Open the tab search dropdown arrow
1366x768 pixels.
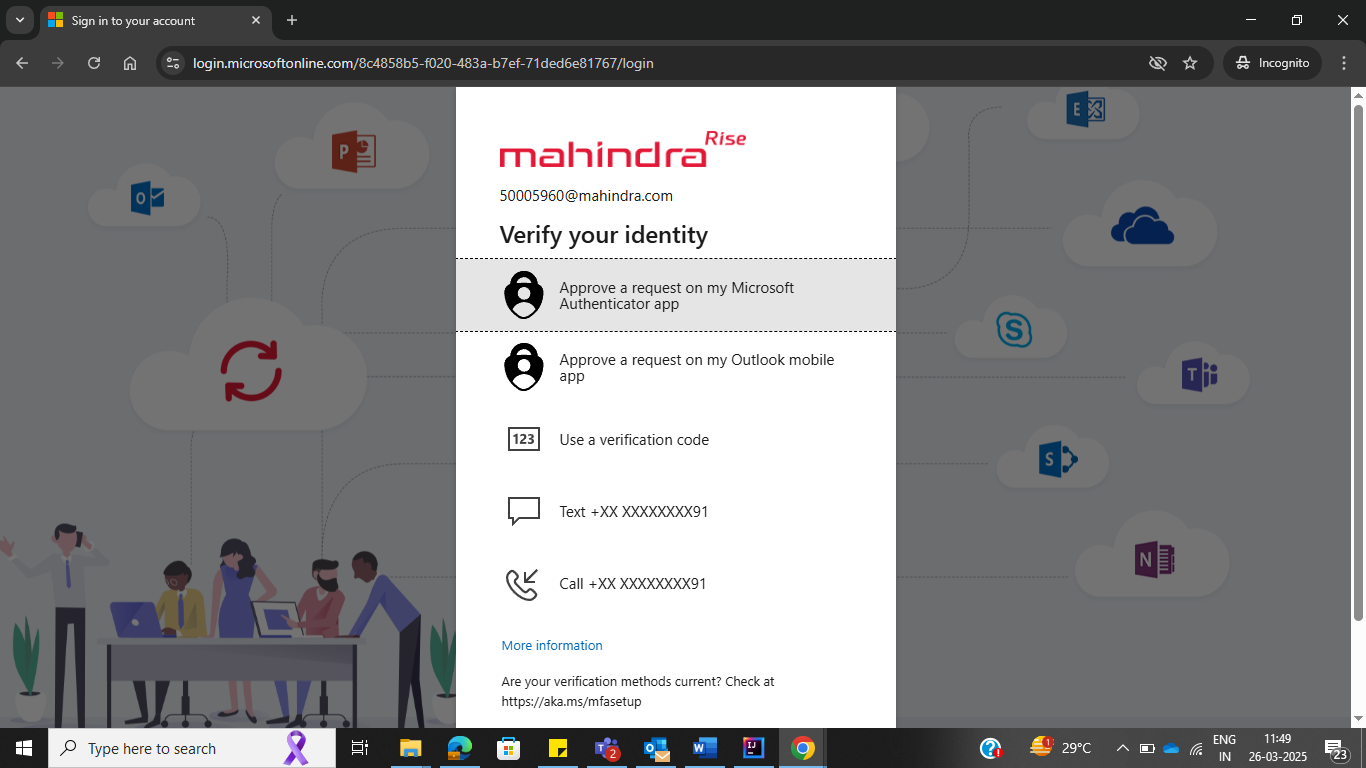coord(19,20)
